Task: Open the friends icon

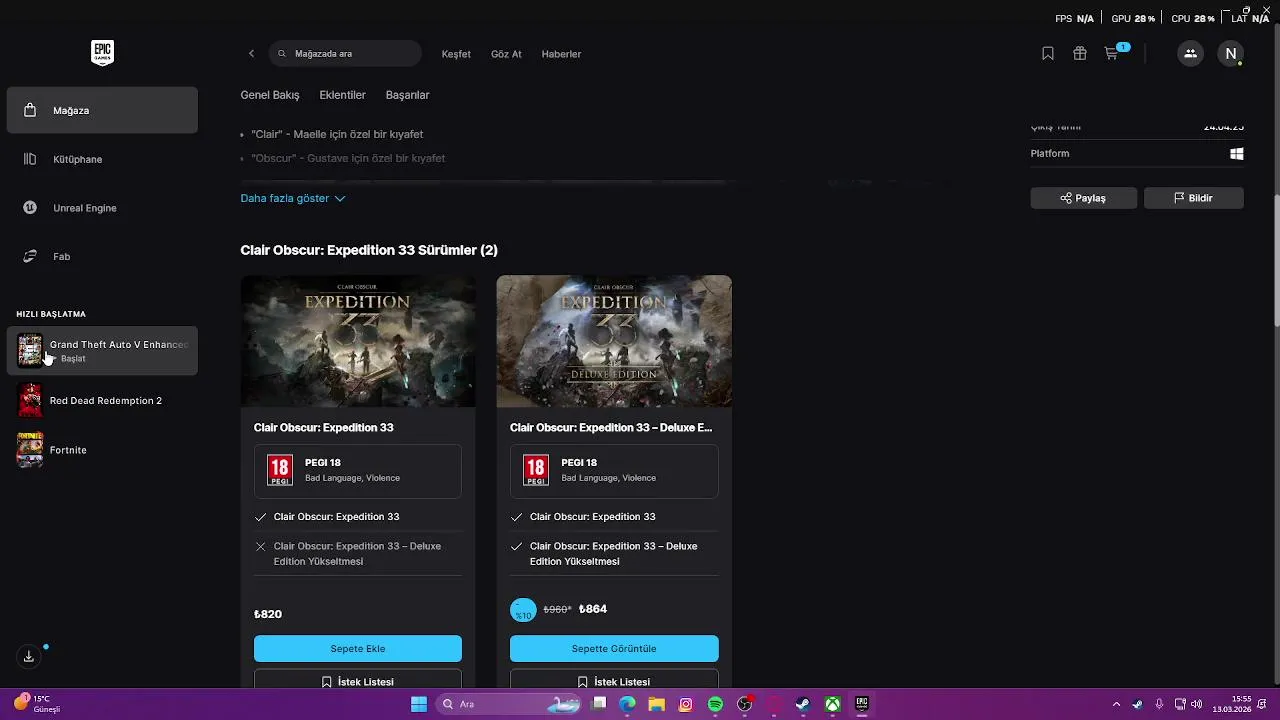Action: (1190, 54)
